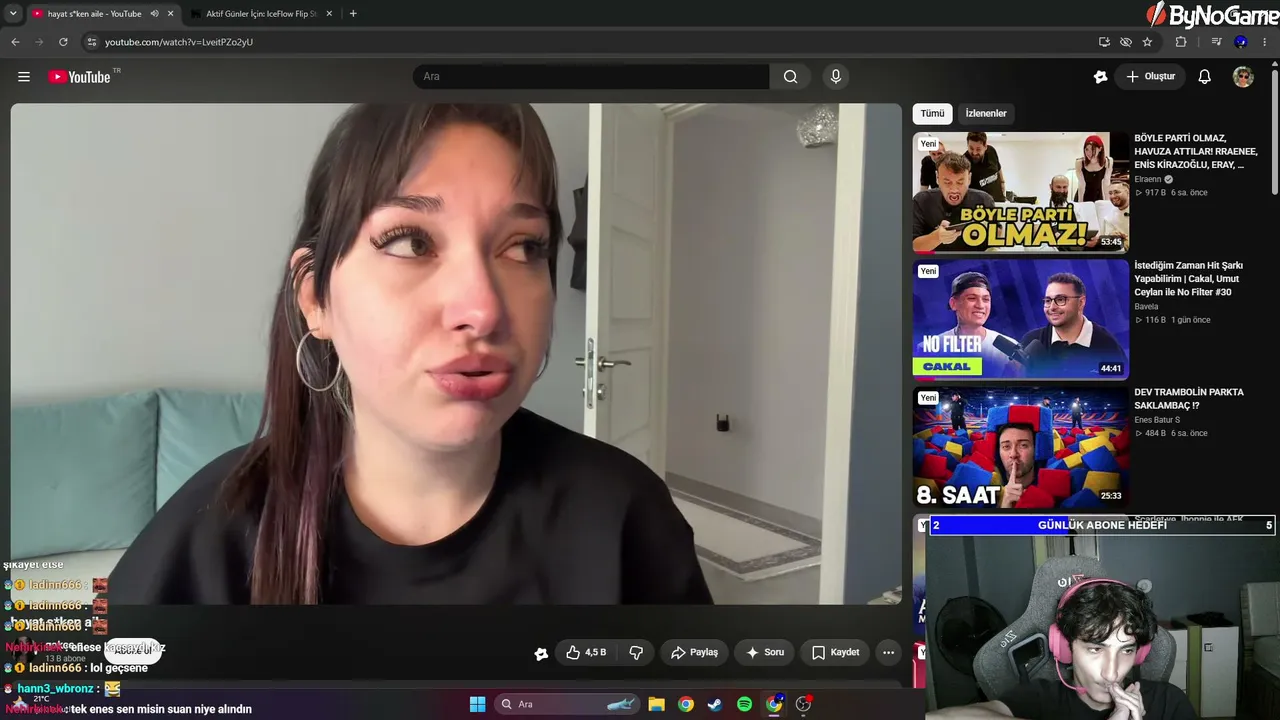View site information icon left of URL
1280x720 pixels.
click(x=92, y=42)
